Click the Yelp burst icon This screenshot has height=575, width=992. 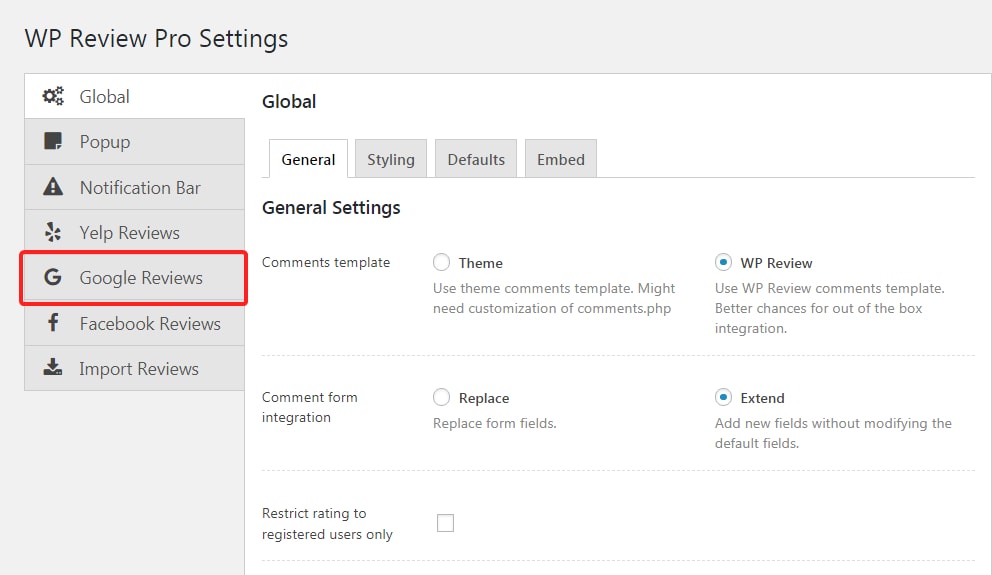[x=53, y=232]
